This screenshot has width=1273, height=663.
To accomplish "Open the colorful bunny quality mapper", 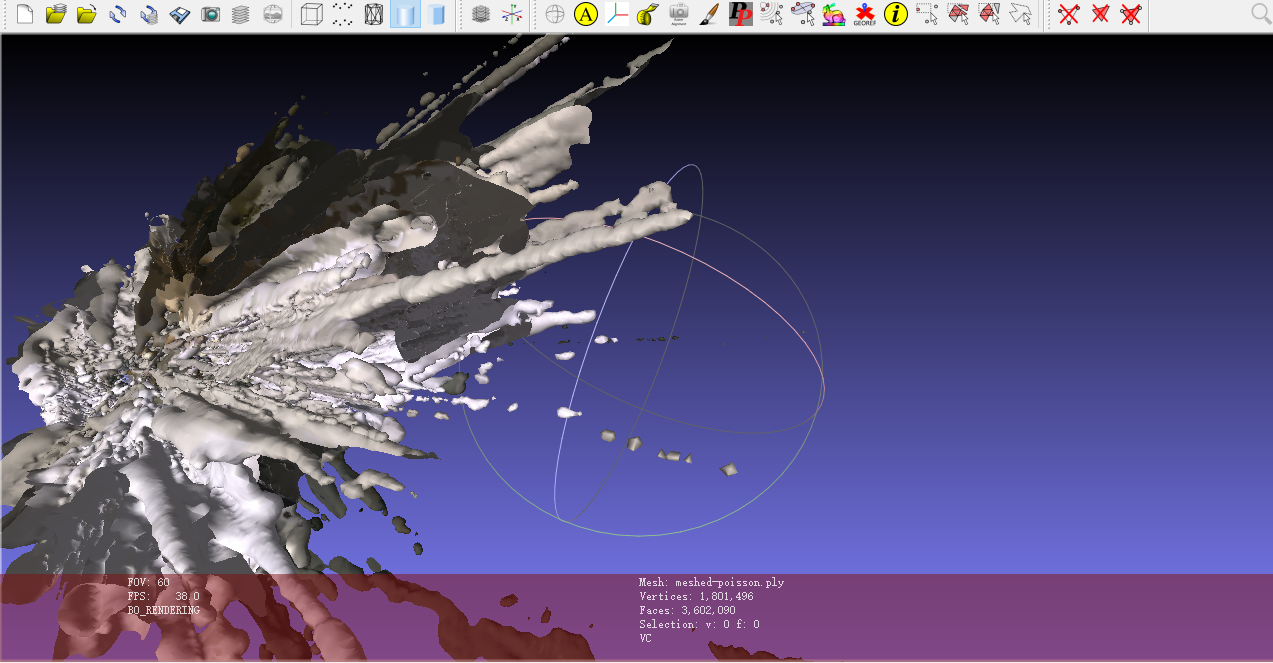I will coord(833,14).
